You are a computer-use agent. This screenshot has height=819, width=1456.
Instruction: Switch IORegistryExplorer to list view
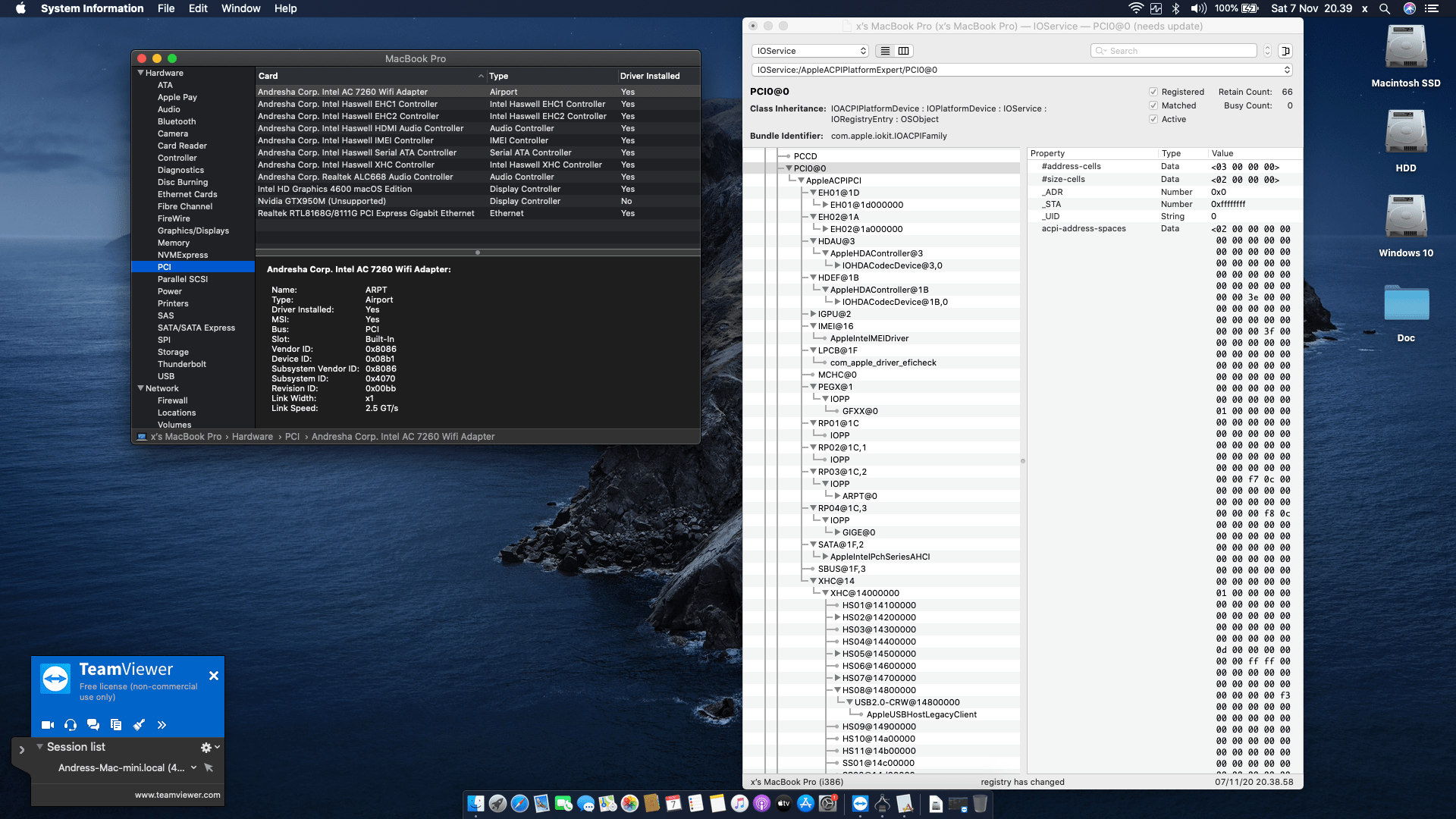click(x=884, y=50)
